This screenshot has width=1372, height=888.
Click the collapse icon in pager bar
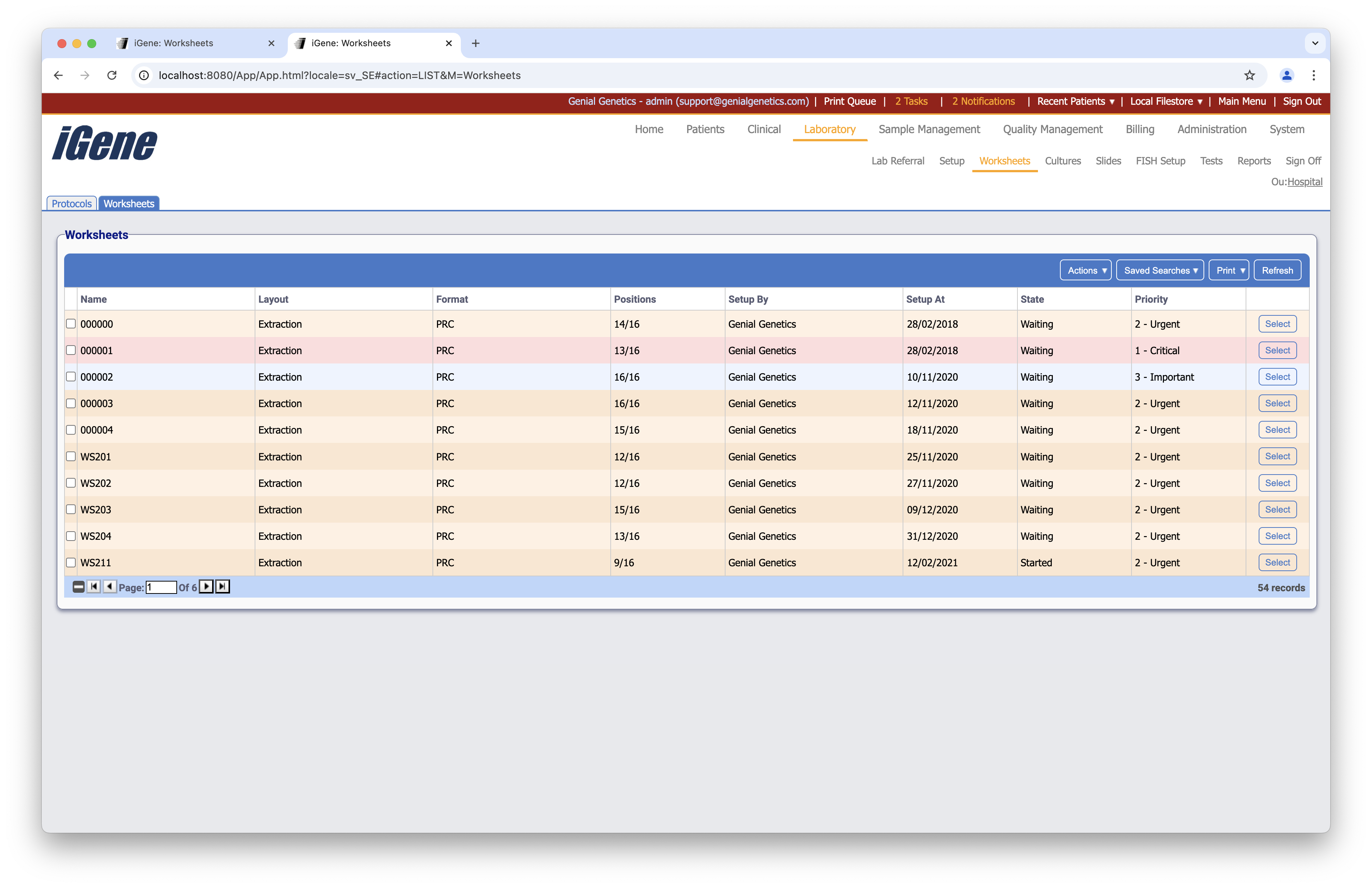[x=78, y=587]
